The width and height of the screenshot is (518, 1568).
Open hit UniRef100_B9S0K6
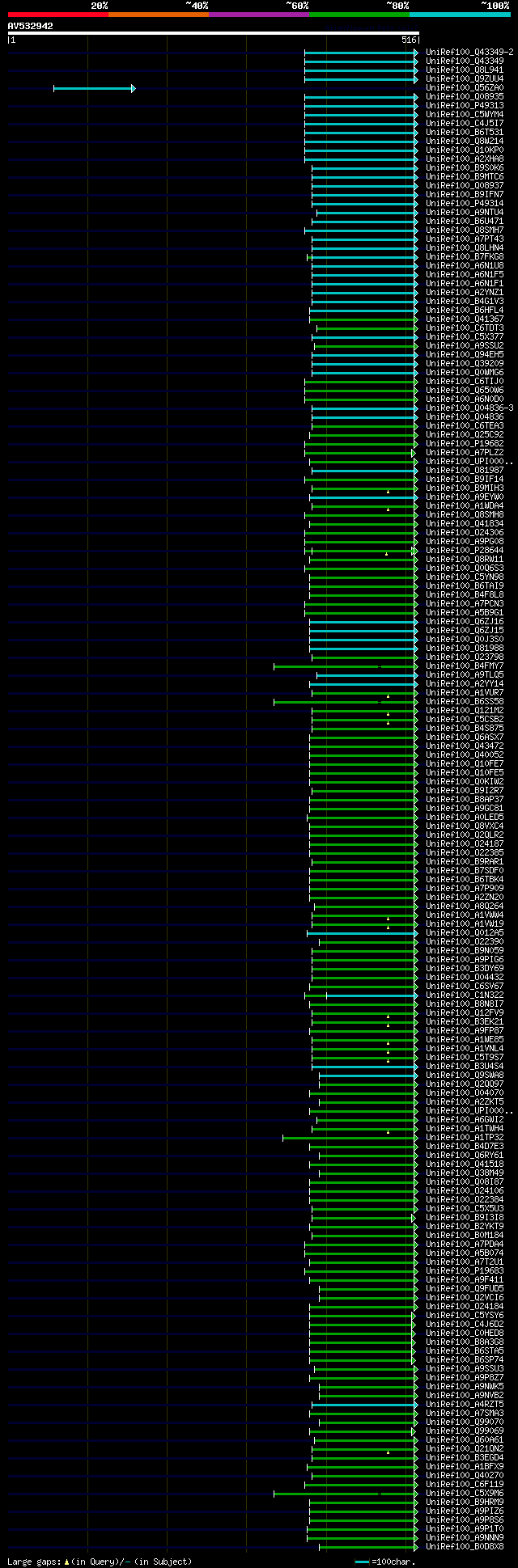[465, 168]
